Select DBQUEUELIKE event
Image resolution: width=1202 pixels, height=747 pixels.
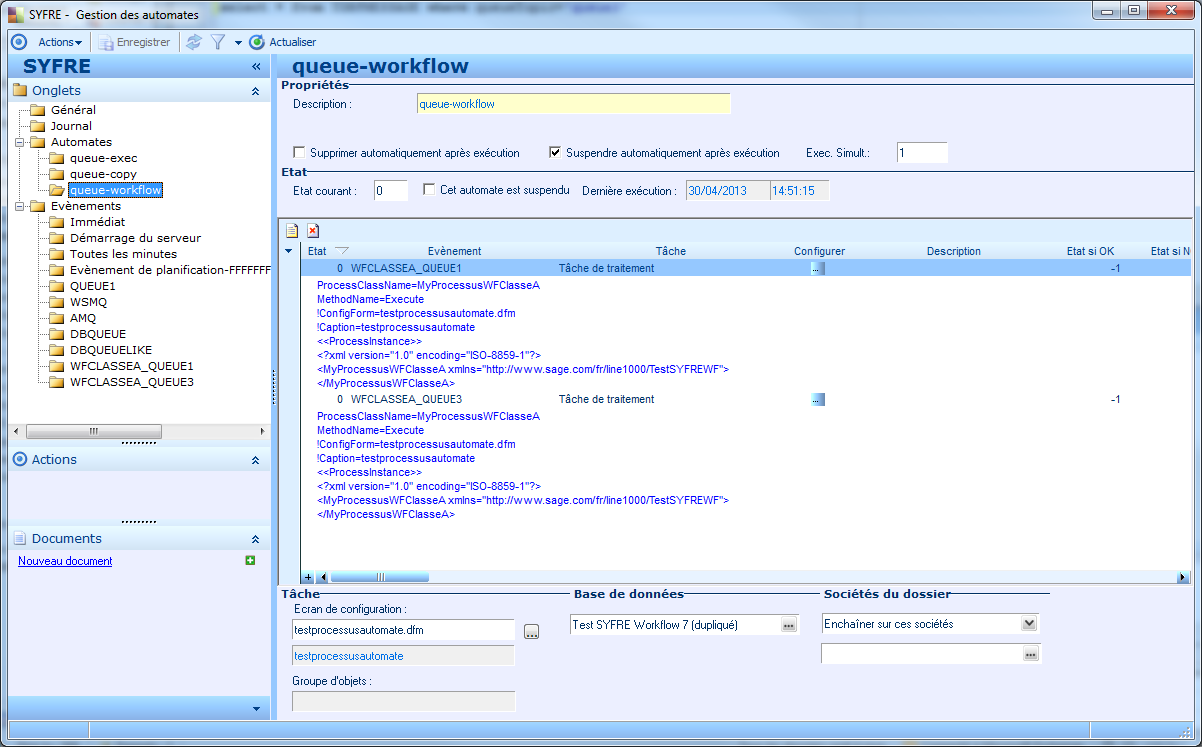click(111, 350)
